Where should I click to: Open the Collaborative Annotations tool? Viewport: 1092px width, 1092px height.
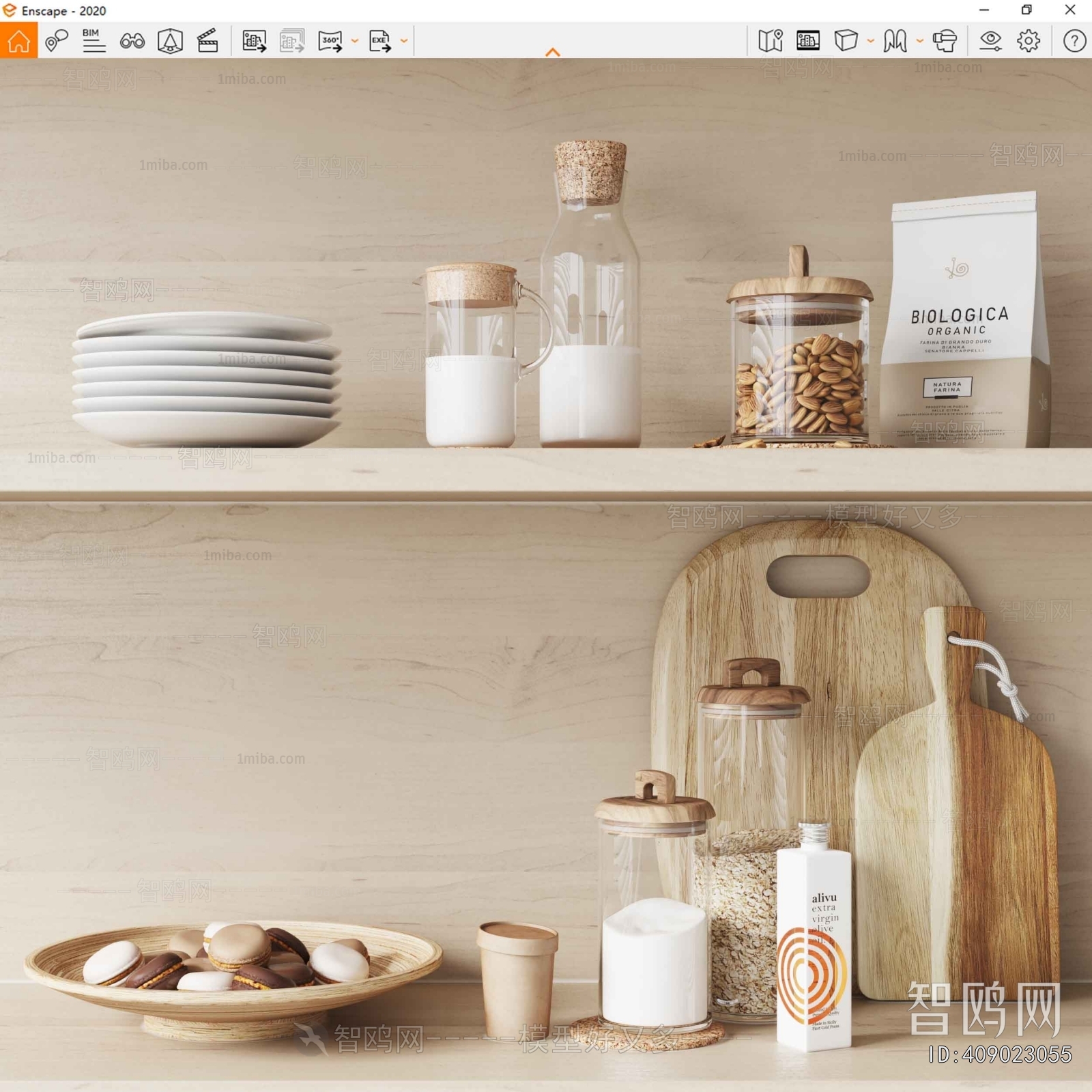(x=57, y=41)
